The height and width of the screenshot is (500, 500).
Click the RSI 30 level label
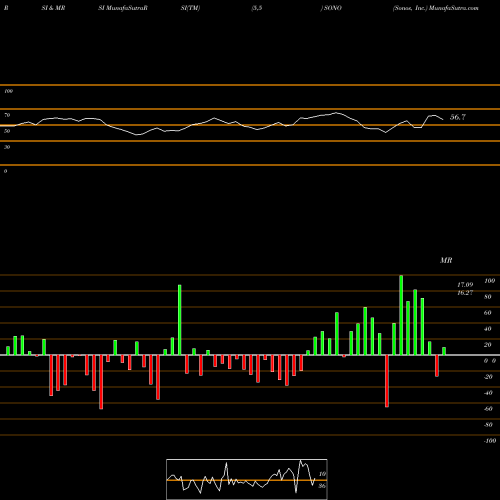(7, 147)
